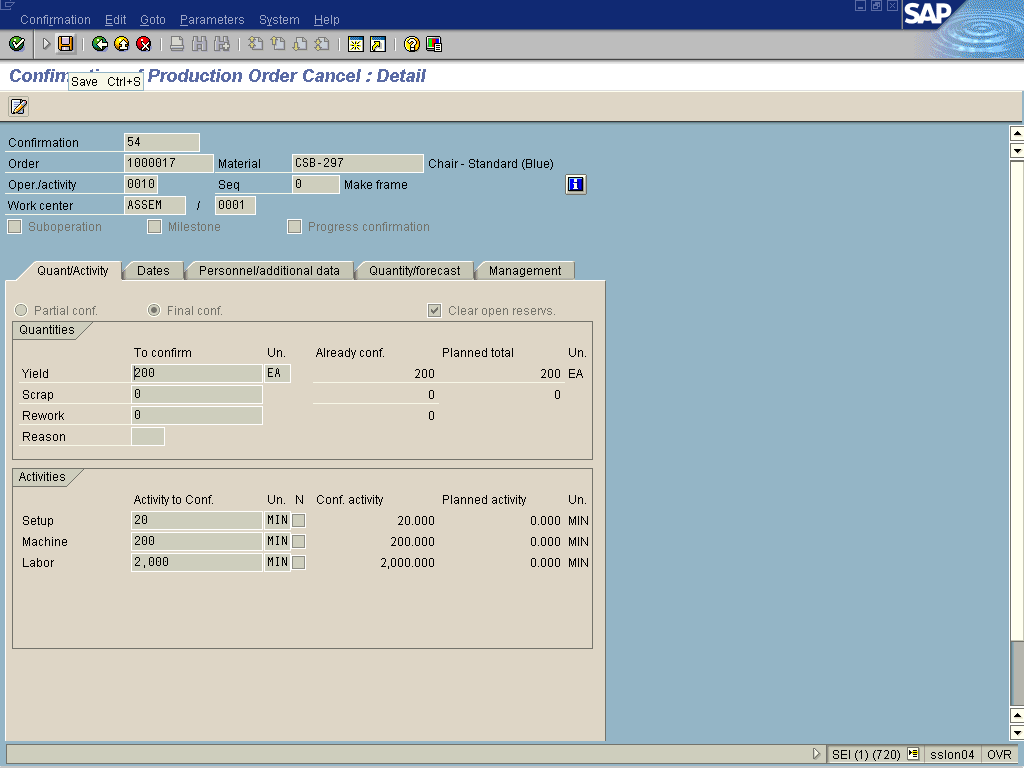The height and width of the screenshot is (768, 1024).
Task: Click the Last Page icon
Action: point(322,44)
